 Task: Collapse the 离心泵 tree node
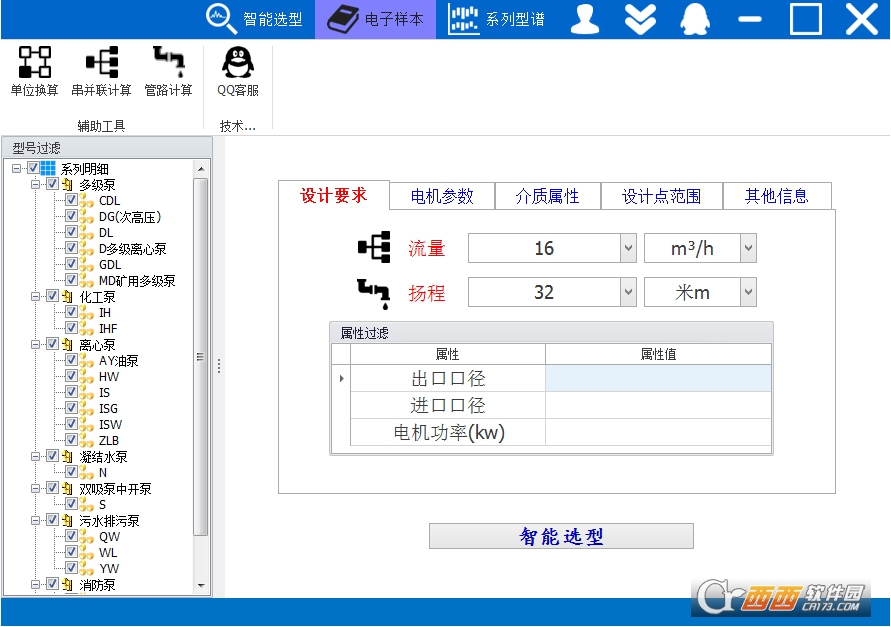coord(36,345)
